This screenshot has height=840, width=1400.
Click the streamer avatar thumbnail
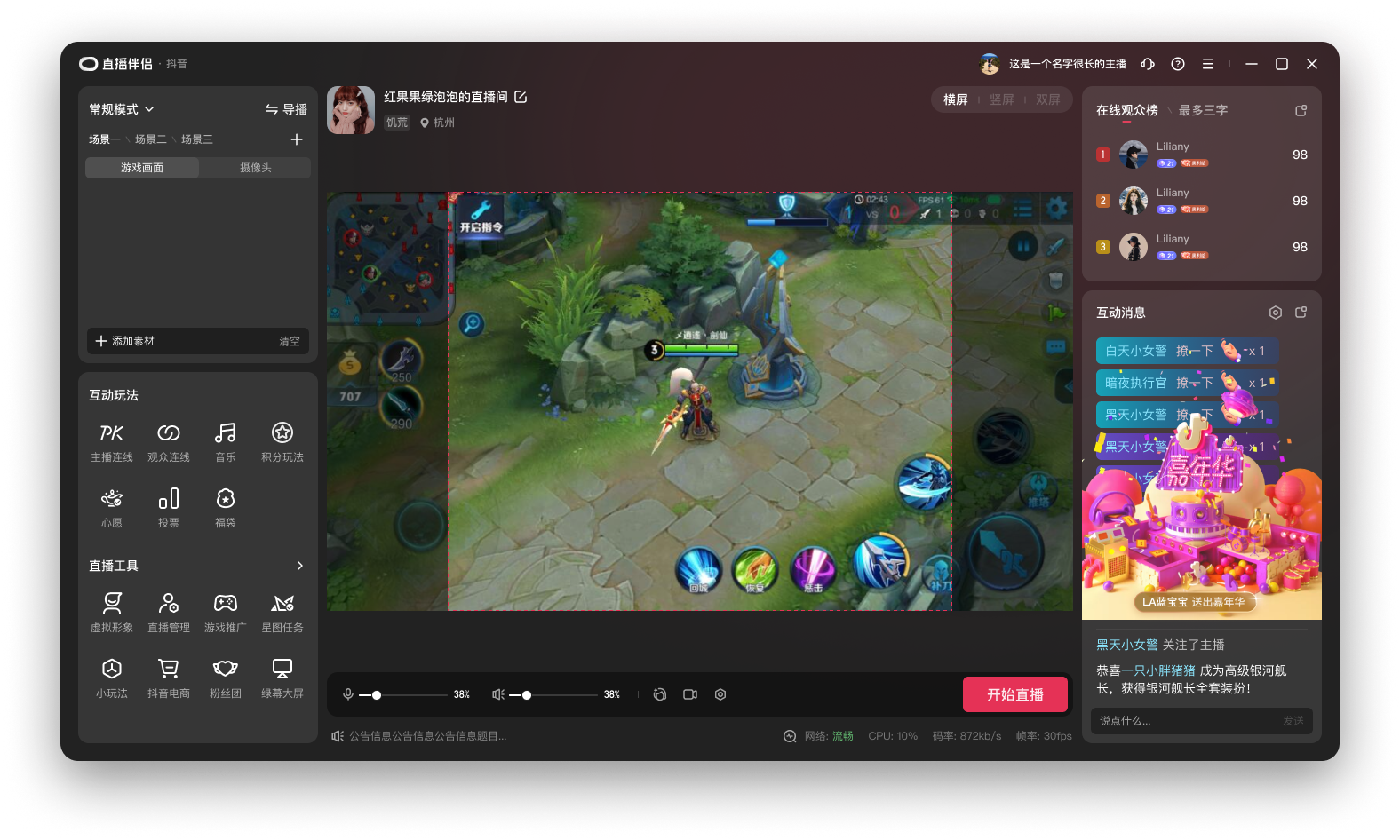[x=351, y=110]
